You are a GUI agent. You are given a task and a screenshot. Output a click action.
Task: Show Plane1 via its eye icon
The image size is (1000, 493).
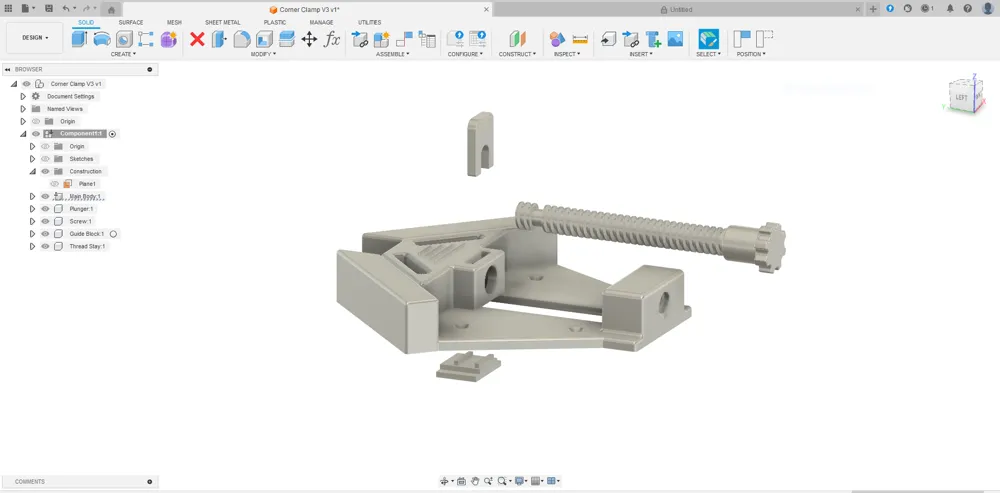click(x=54, y=184)
